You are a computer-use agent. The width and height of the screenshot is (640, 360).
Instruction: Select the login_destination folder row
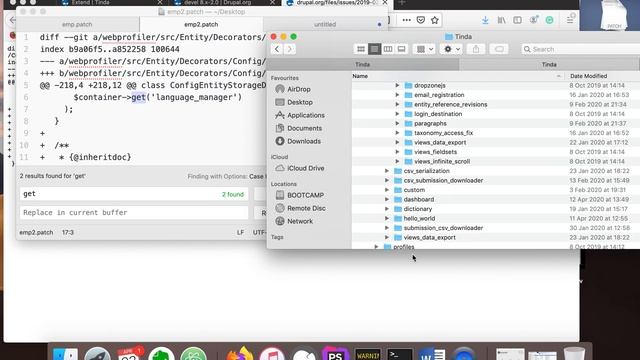(x=496, y=114)
